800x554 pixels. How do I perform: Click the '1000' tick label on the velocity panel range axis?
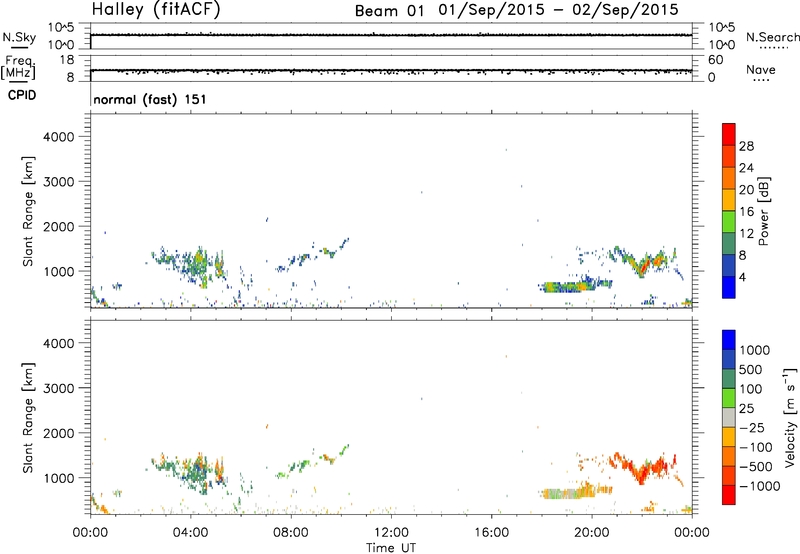point(59,478)
